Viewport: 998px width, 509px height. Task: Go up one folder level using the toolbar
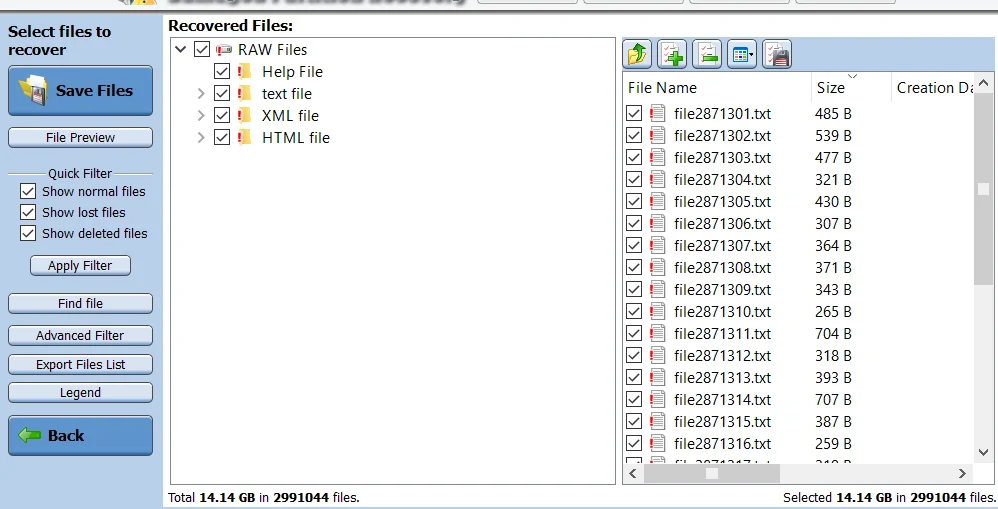pos(638,54)
